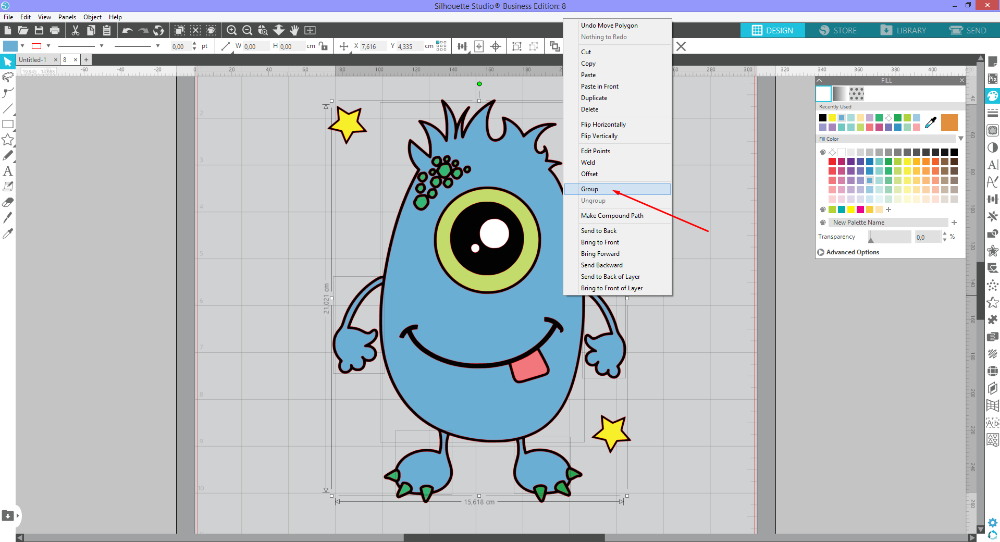1000x542 pixels.
Task: Select the eyedropper tool in left toolbar
Action: (8, 233)
